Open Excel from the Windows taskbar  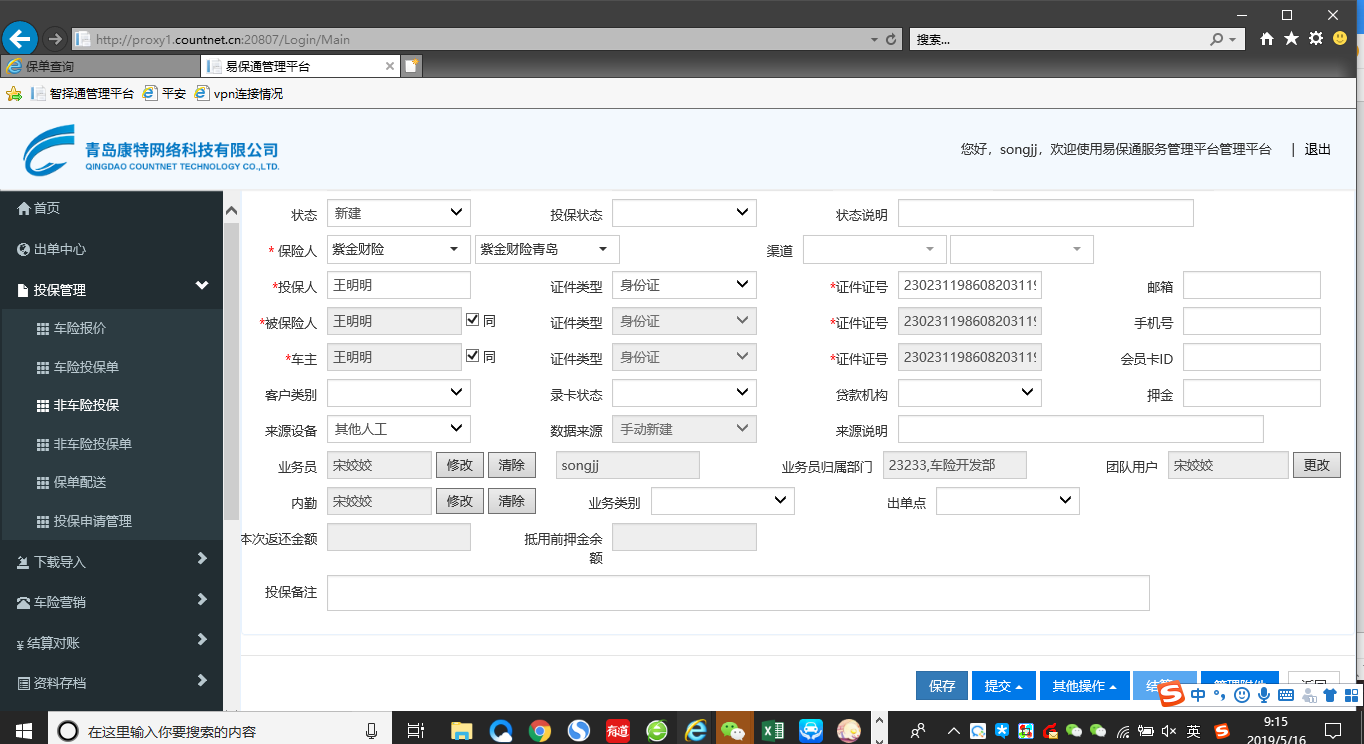[x=772, y=730]
